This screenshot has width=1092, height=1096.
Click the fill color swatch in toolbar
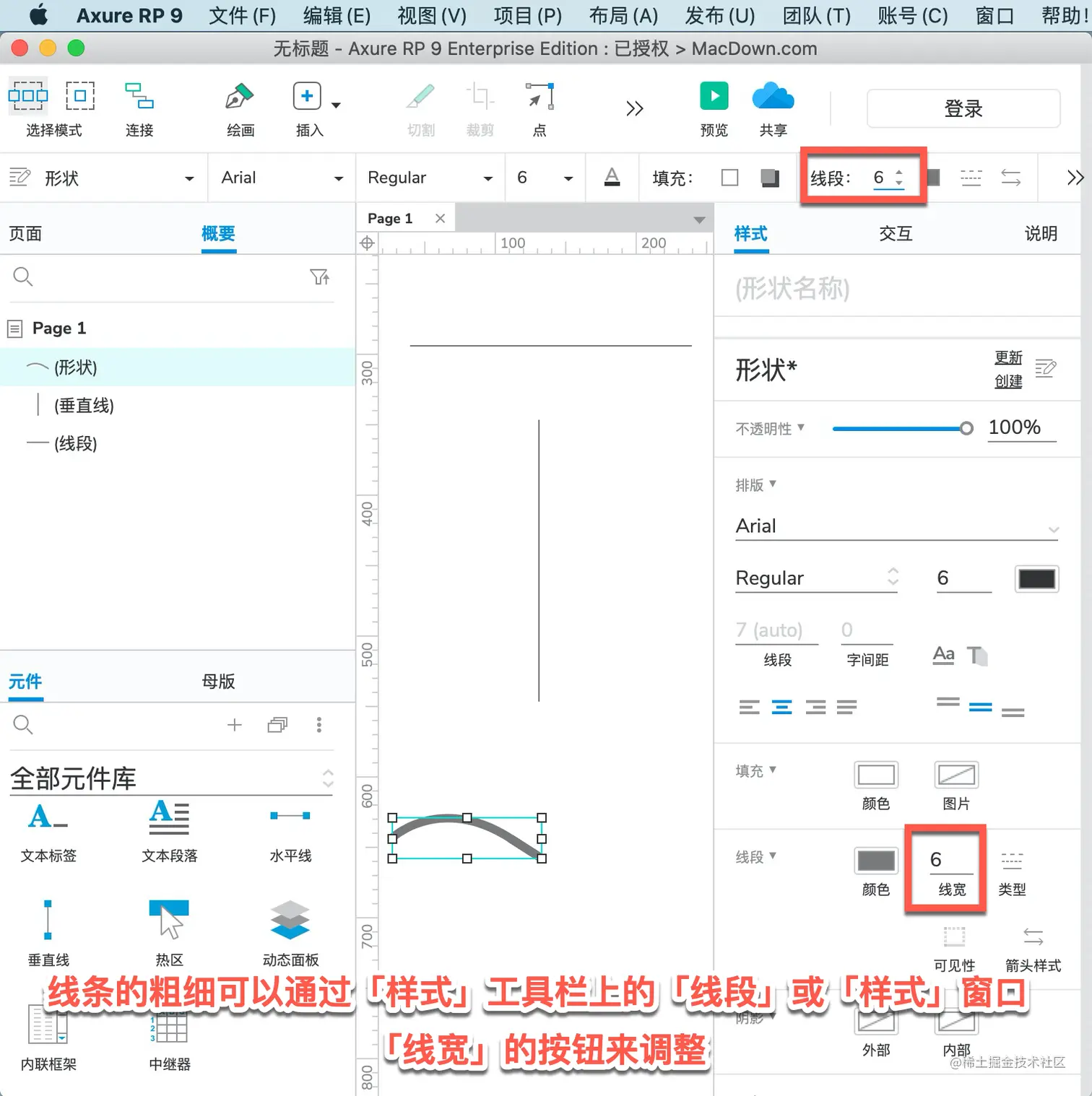click(x=730, y=178)
